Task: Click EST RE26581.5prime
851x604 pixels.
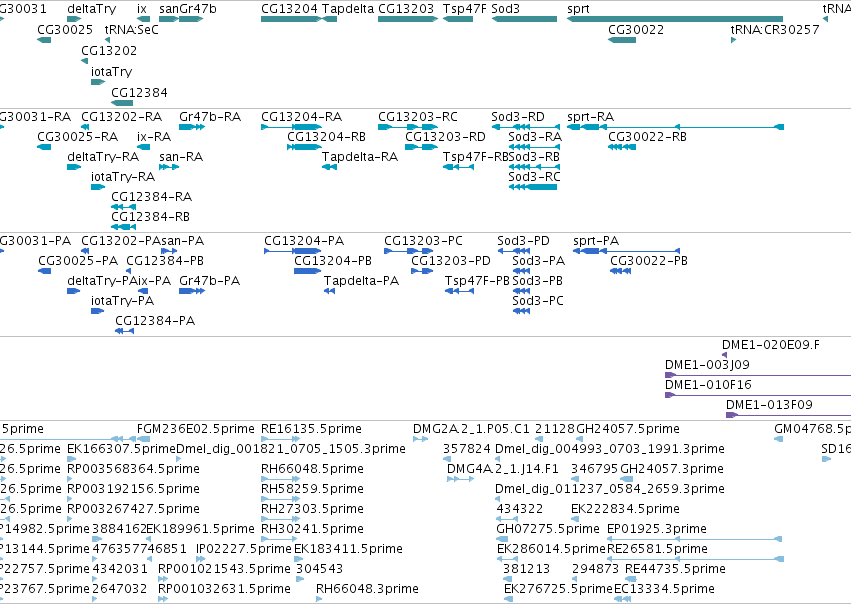Action: coord(657,549)
